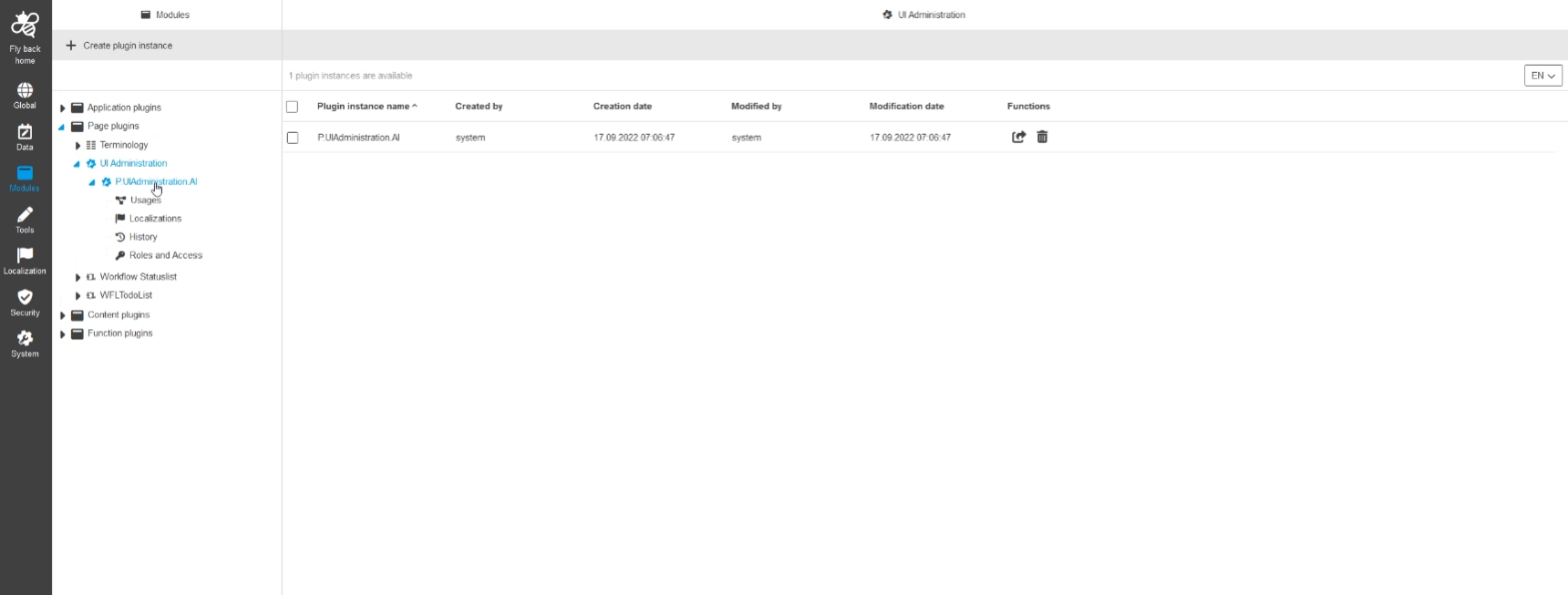Click the UI Administration gear icon in tree
Screen dimensions: 1568x595
coord(91,164)
